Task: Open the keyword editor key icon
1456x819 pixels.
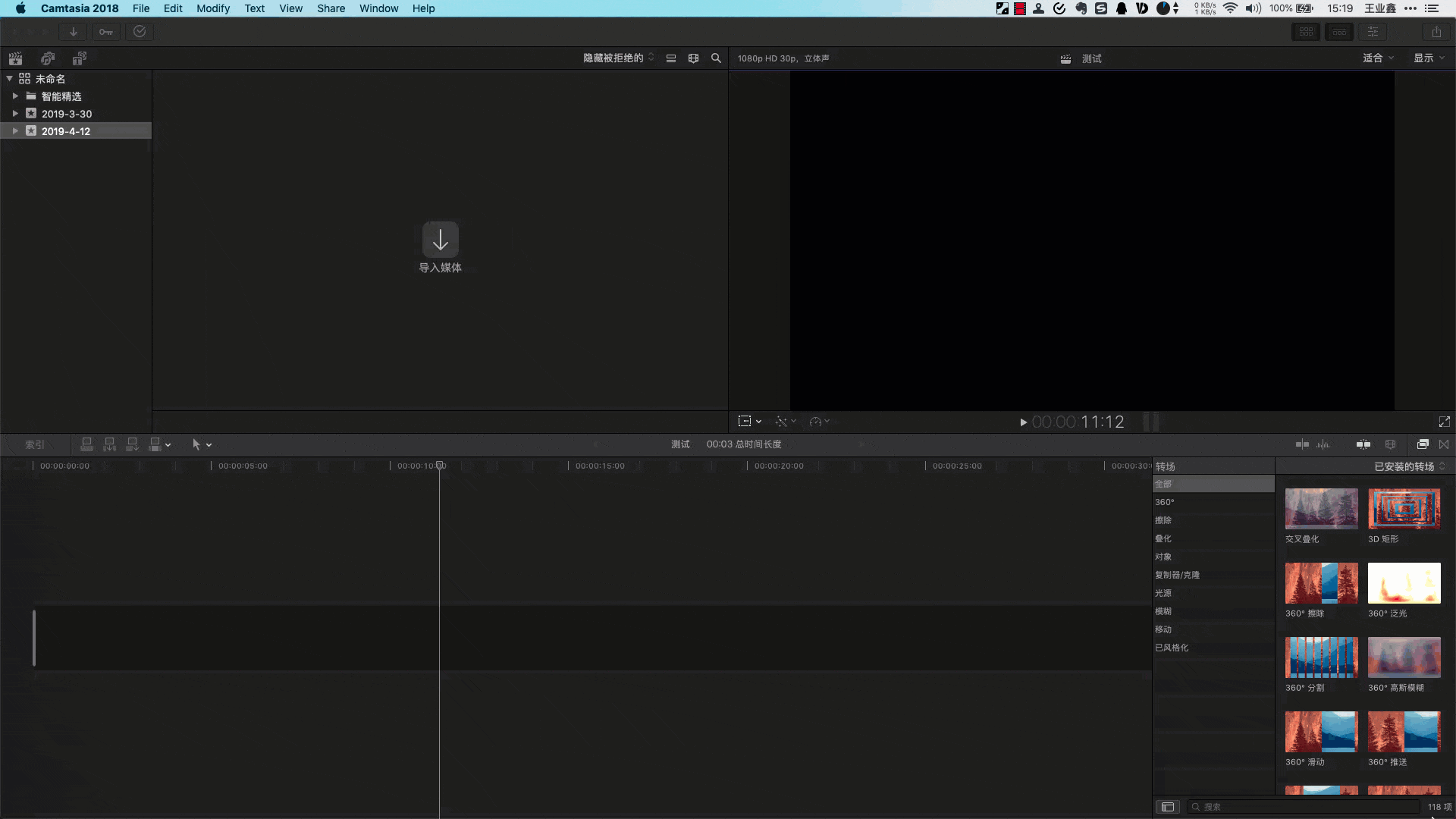Action: click(x=105, y=32)
